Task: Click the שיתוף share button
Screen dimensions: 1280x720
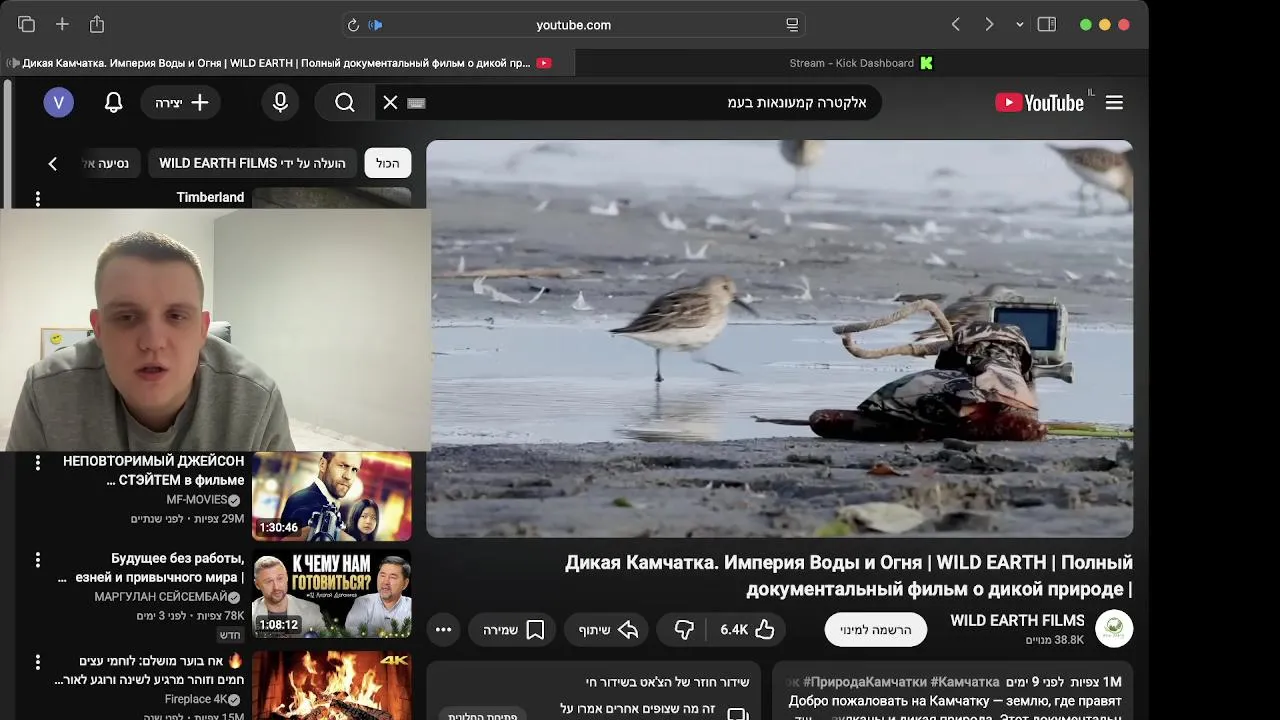Action: [608, 629]
